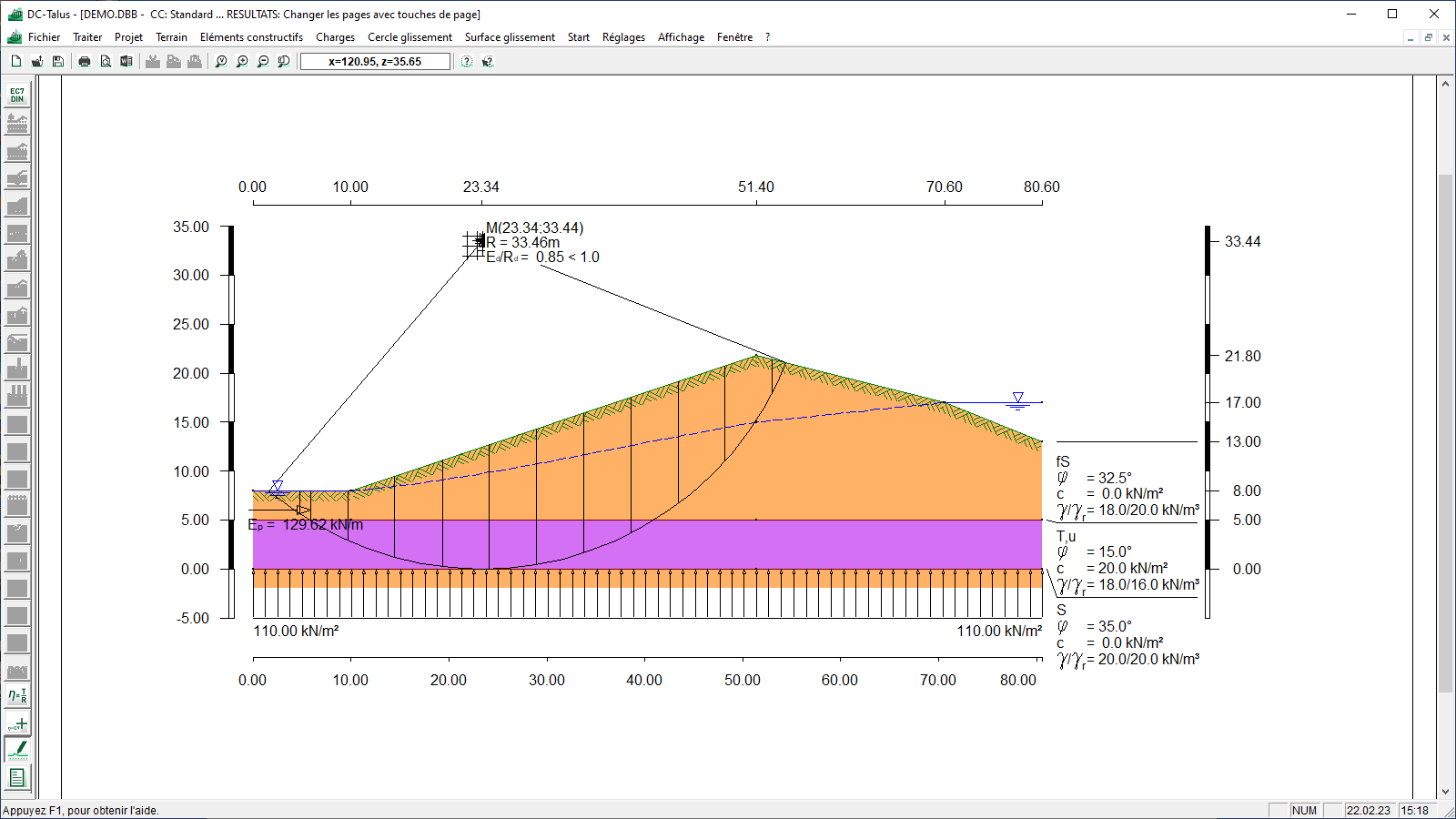Click the DC-Talus application icon in the title bar

[15, 14]
